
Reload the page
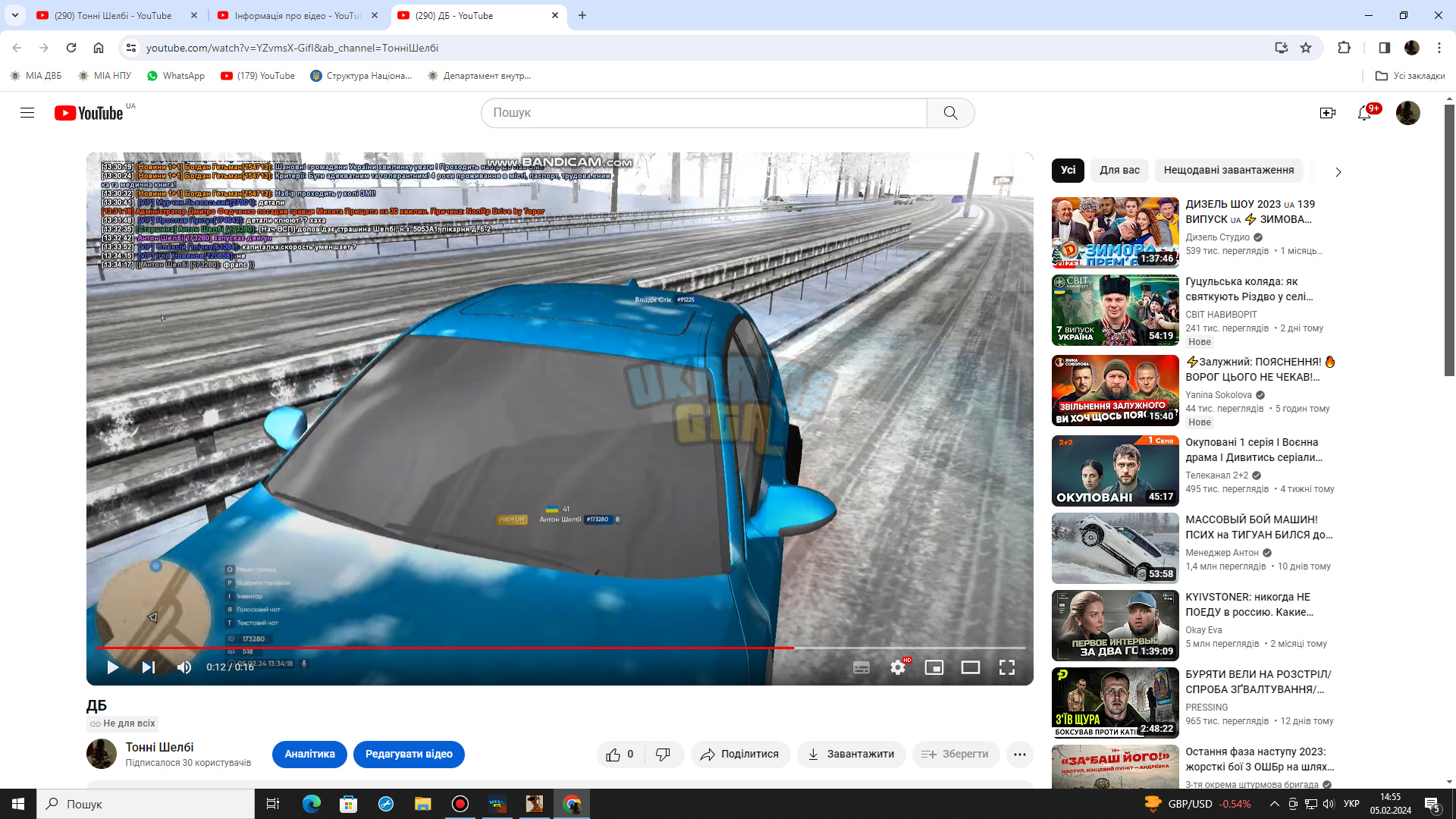[71, 48]
